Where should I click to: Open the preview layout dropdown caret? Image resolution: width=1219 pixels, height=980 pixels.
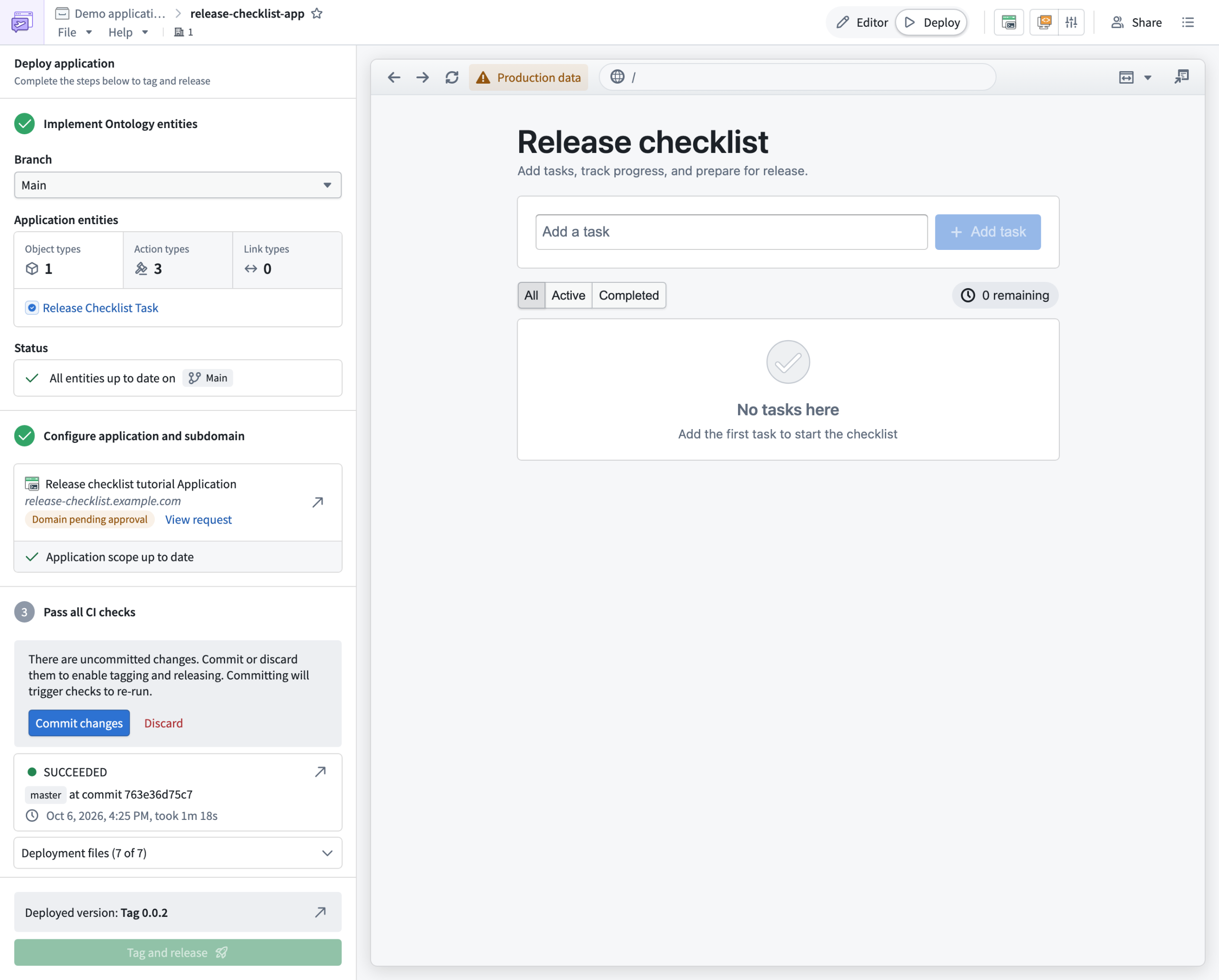(x=1148, y=78)
